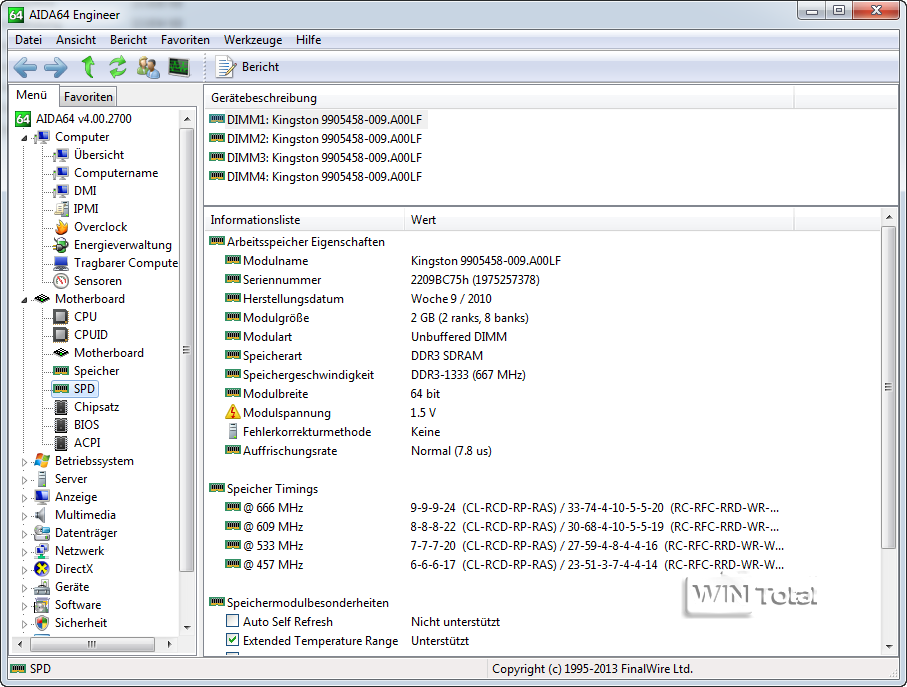Switch to the Favoriten tab
The width and height of the screenshot is (907, 687).
[x=88, y=97]
